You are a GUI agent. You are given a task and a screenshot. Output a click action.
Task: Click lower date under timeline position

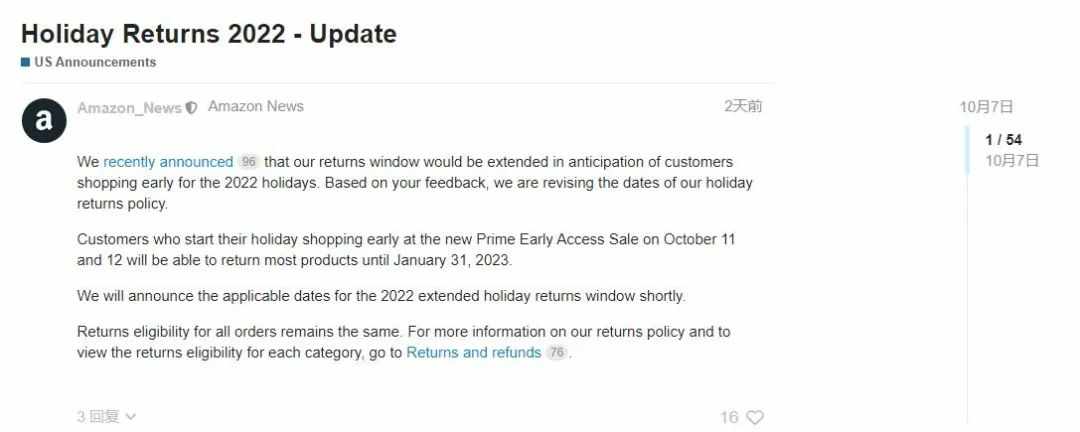(1012, 161)
